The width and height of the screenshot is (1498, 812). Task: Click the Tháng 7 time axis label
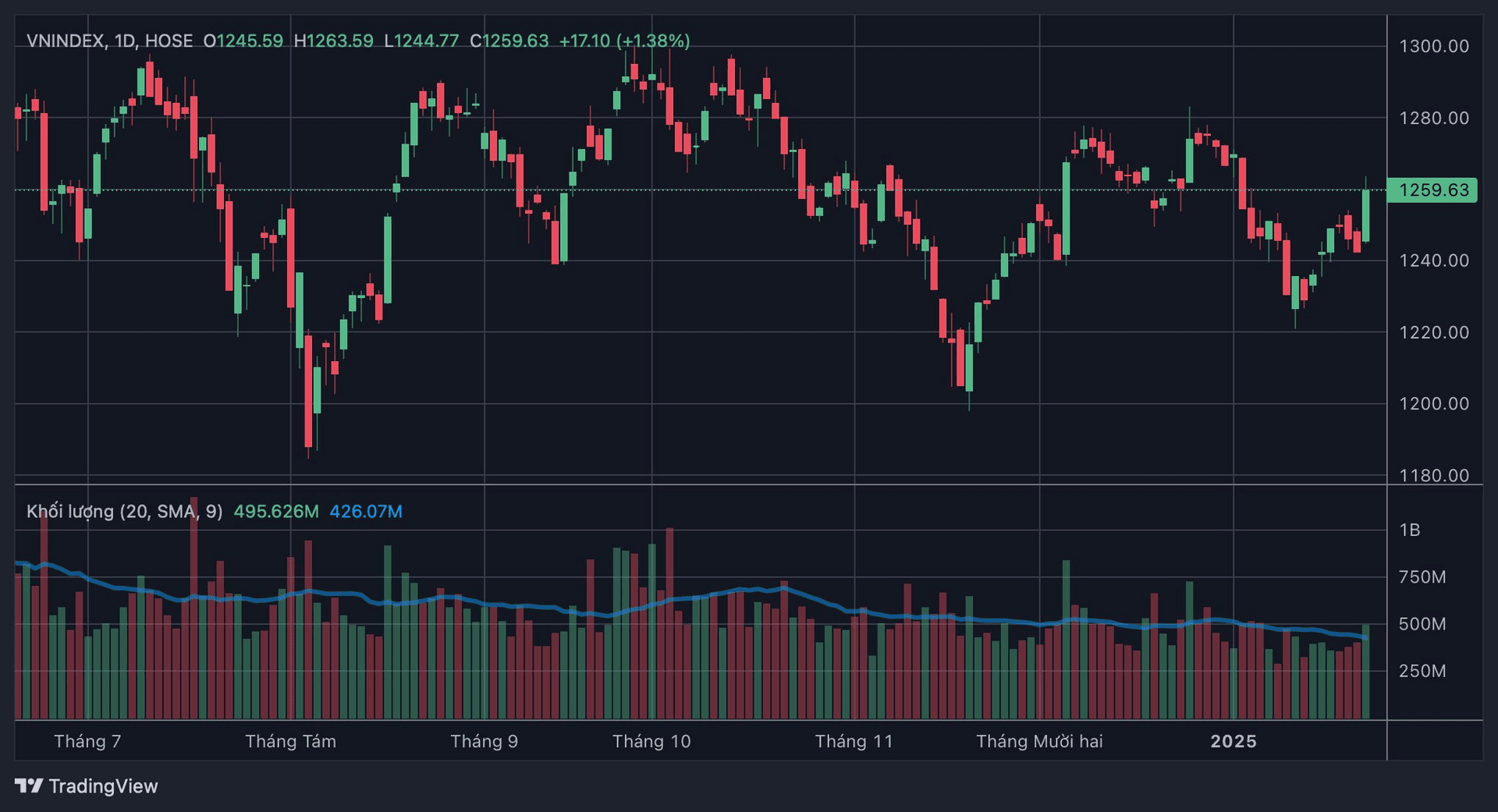coord(87,741)
